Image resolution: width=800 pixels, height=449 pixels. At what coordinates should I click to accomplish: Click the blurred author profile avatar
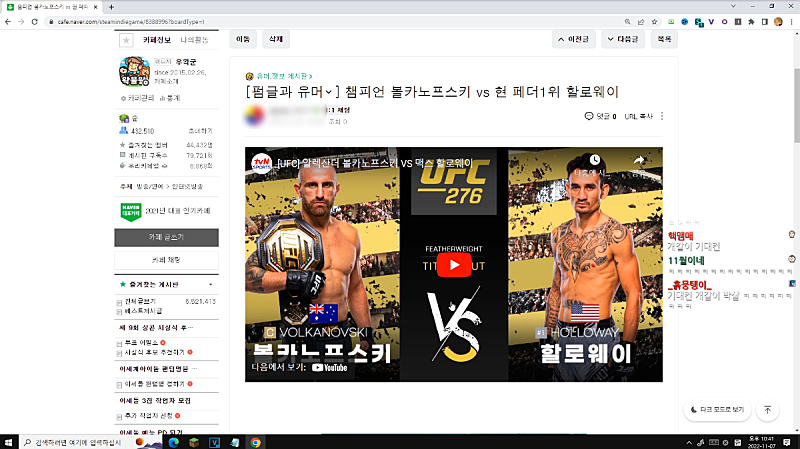click(x=255, y=116)
